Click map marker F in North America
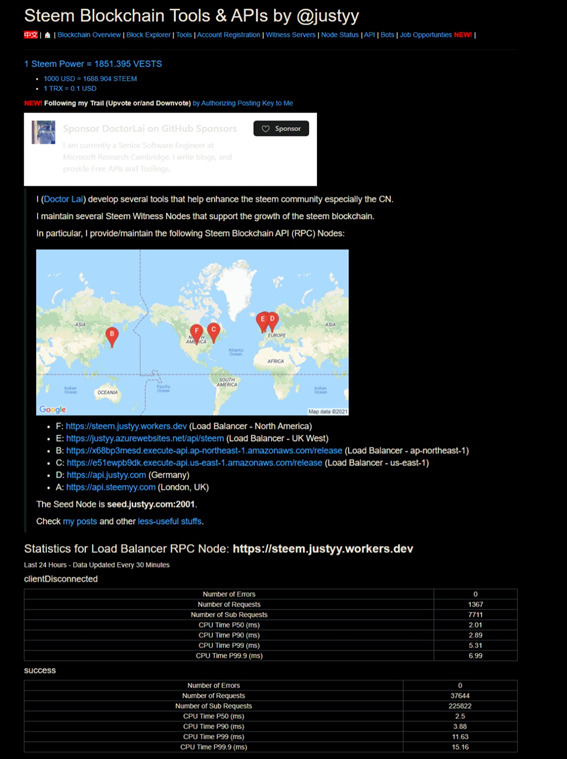 (x=196, y=334)
